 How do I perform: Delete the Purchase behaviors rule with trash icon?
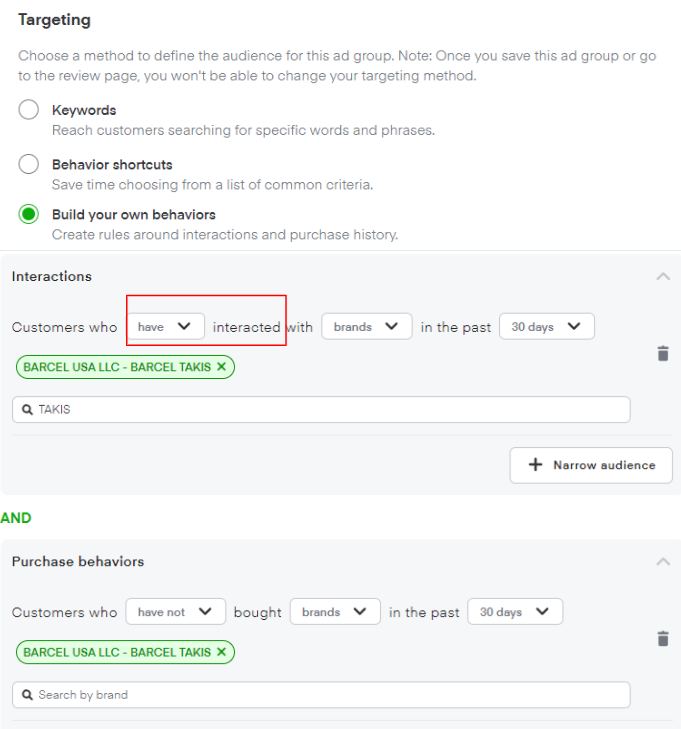[663, 638]
